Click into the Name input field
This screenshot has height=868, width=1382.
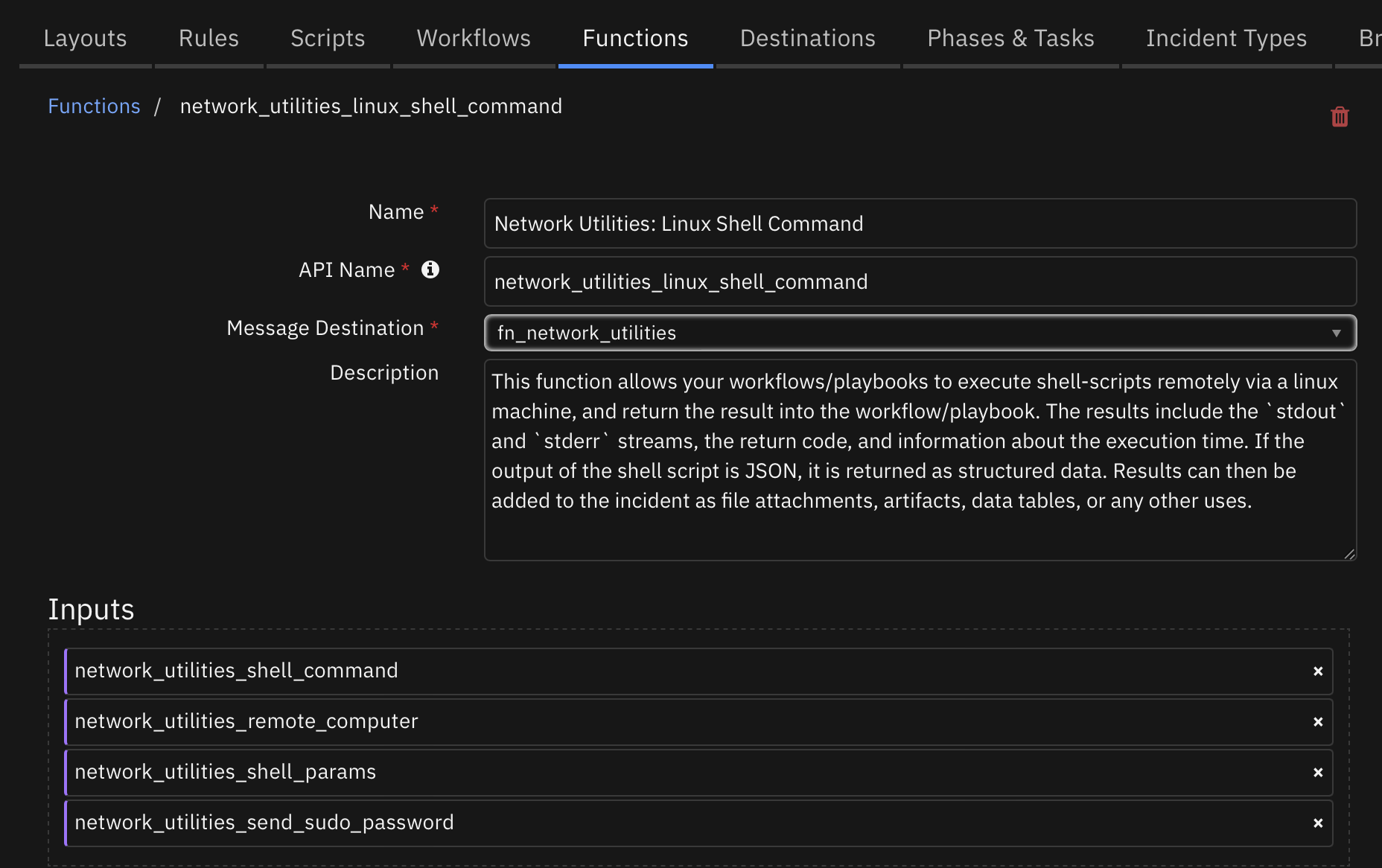(x=920, y=223)
